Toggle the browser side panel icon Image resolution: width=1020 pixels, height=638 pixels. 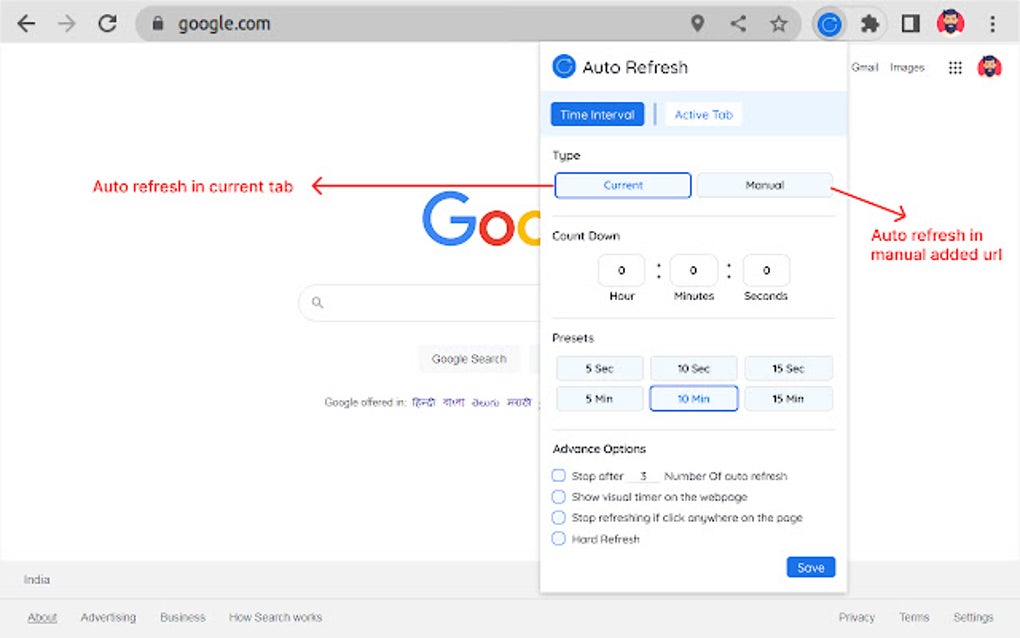[910, 24]
